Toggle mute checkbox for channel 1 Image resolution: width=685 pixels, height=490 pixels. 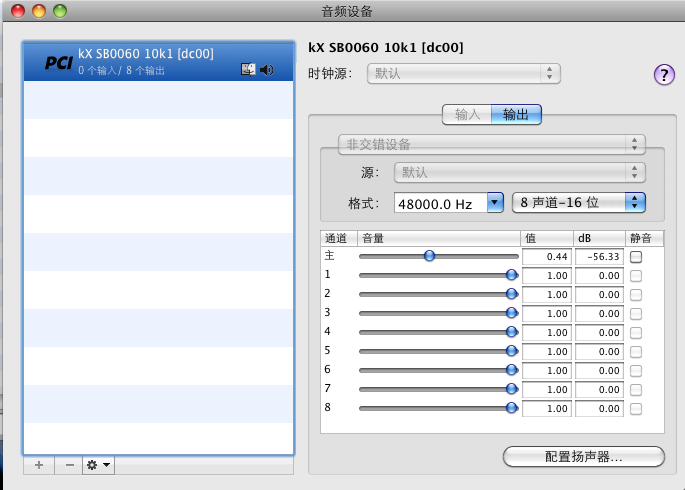point(636,275)
